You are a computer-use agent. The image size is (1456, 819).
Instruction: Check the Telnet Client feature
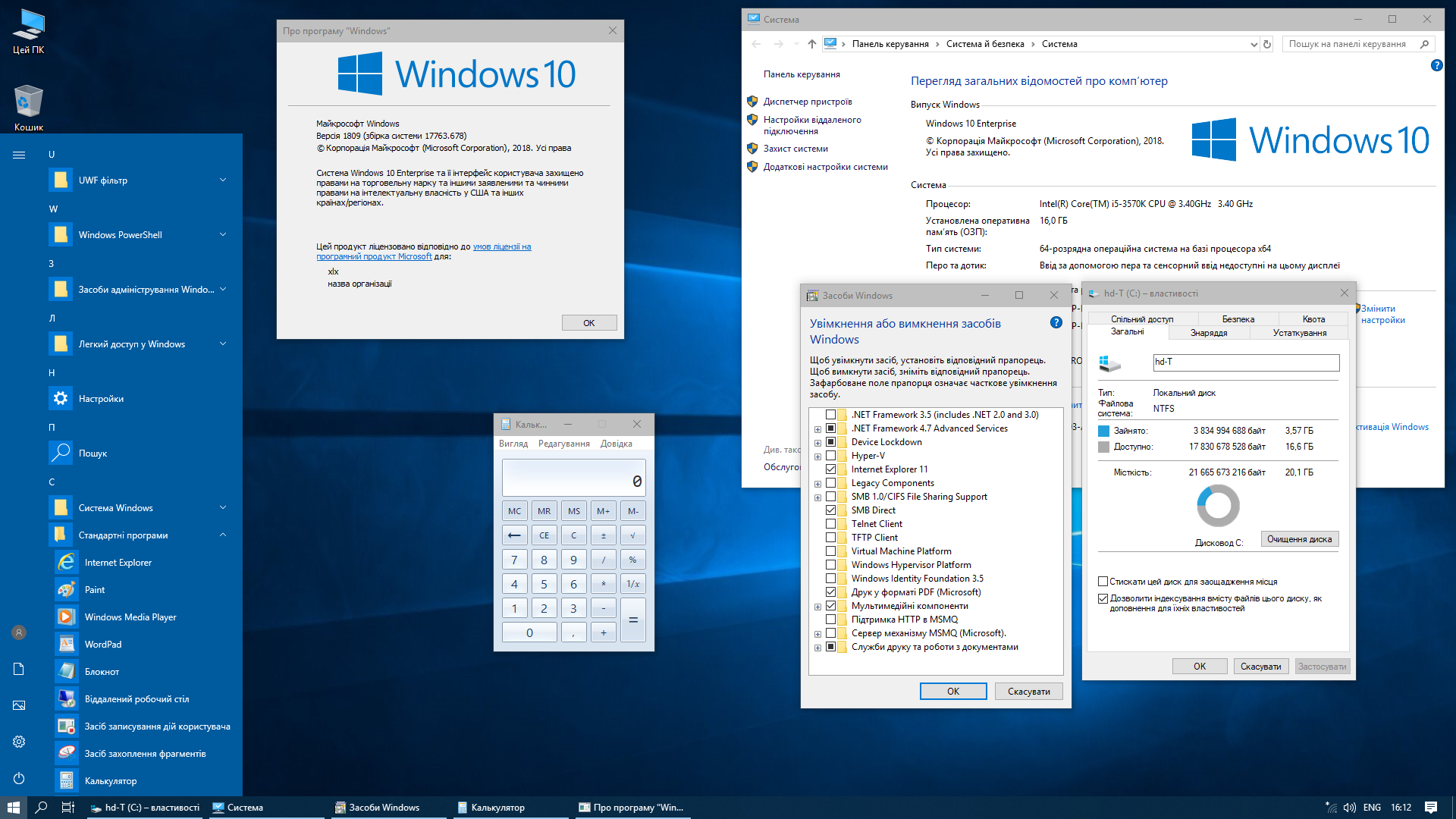tap(831, 524)
